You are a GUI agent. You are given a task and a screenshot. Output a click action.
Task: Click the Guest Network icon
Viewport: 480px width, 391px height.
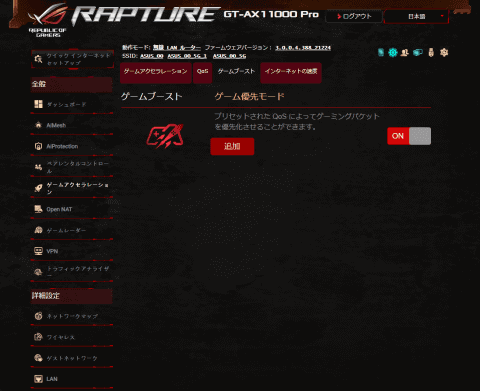click(x=38, y=358)
